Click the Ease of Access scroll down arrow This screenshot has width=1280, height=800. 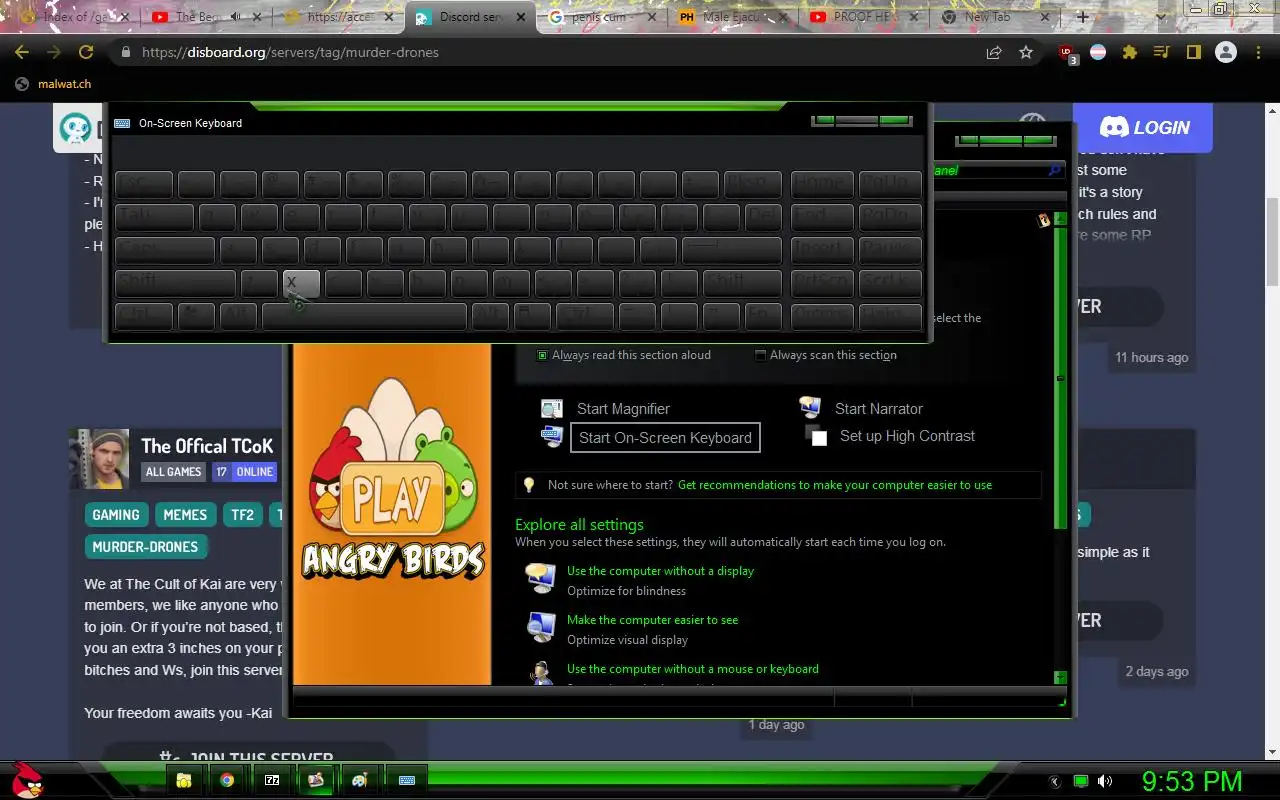[1061, 678]
